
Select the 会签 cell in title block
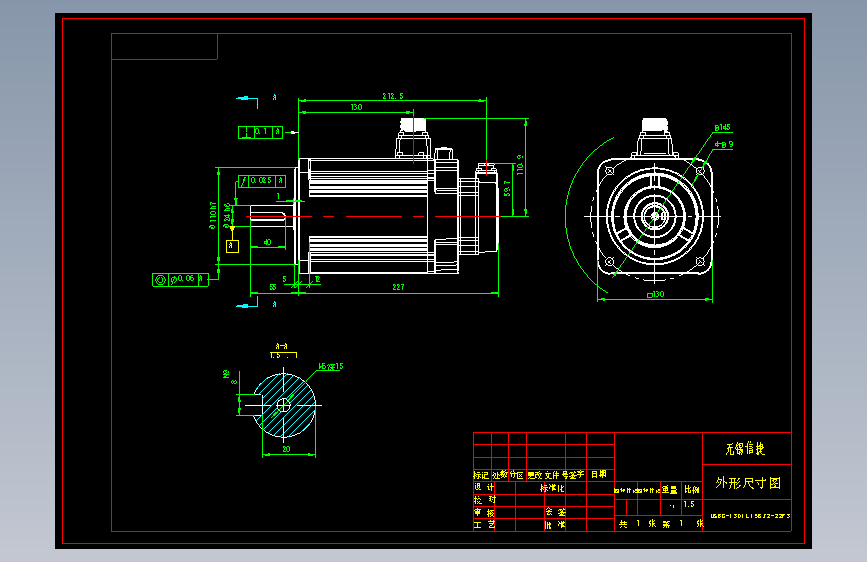point(555,512)
